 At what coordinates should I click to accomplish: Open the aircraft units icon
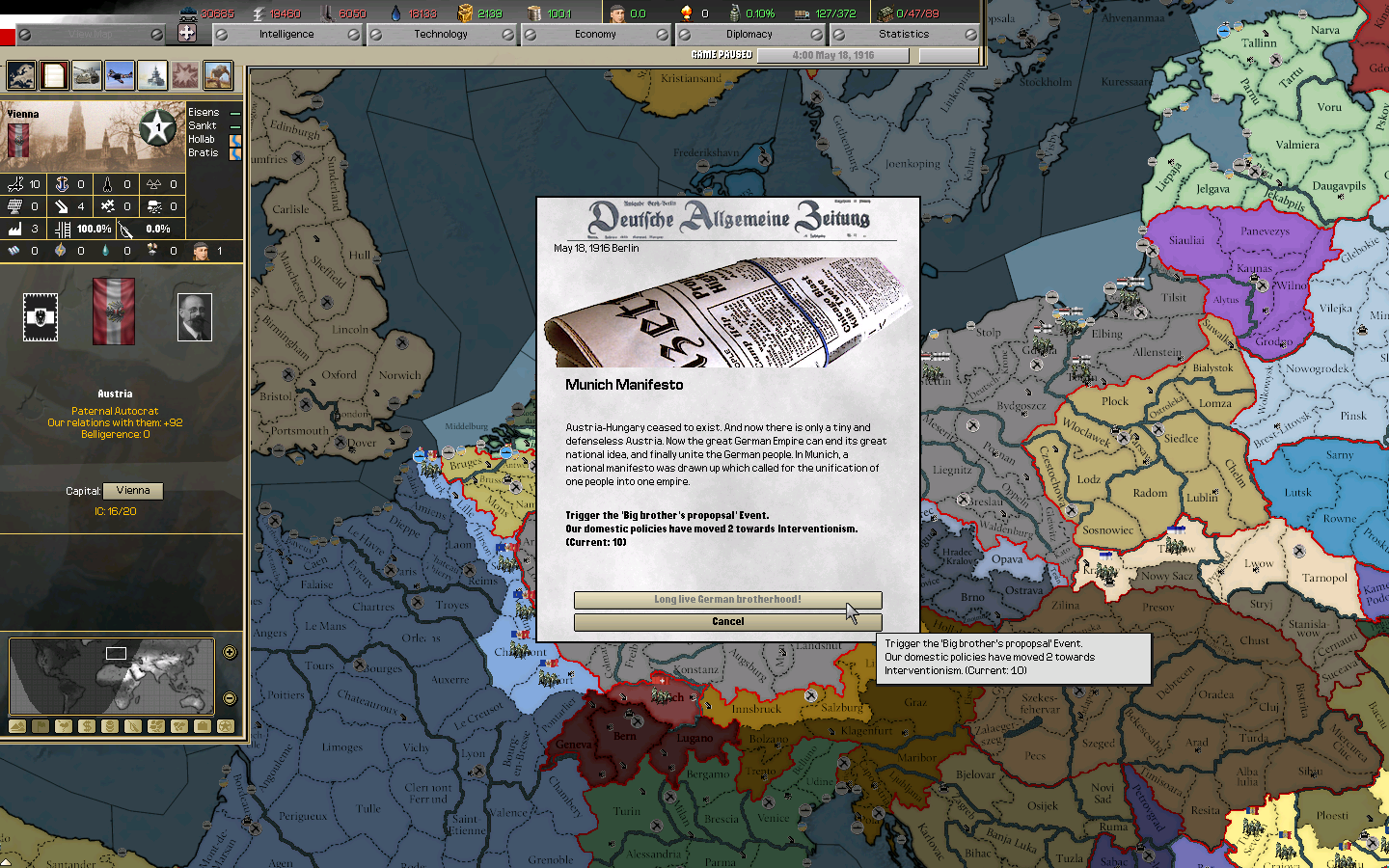pos(120,75)
